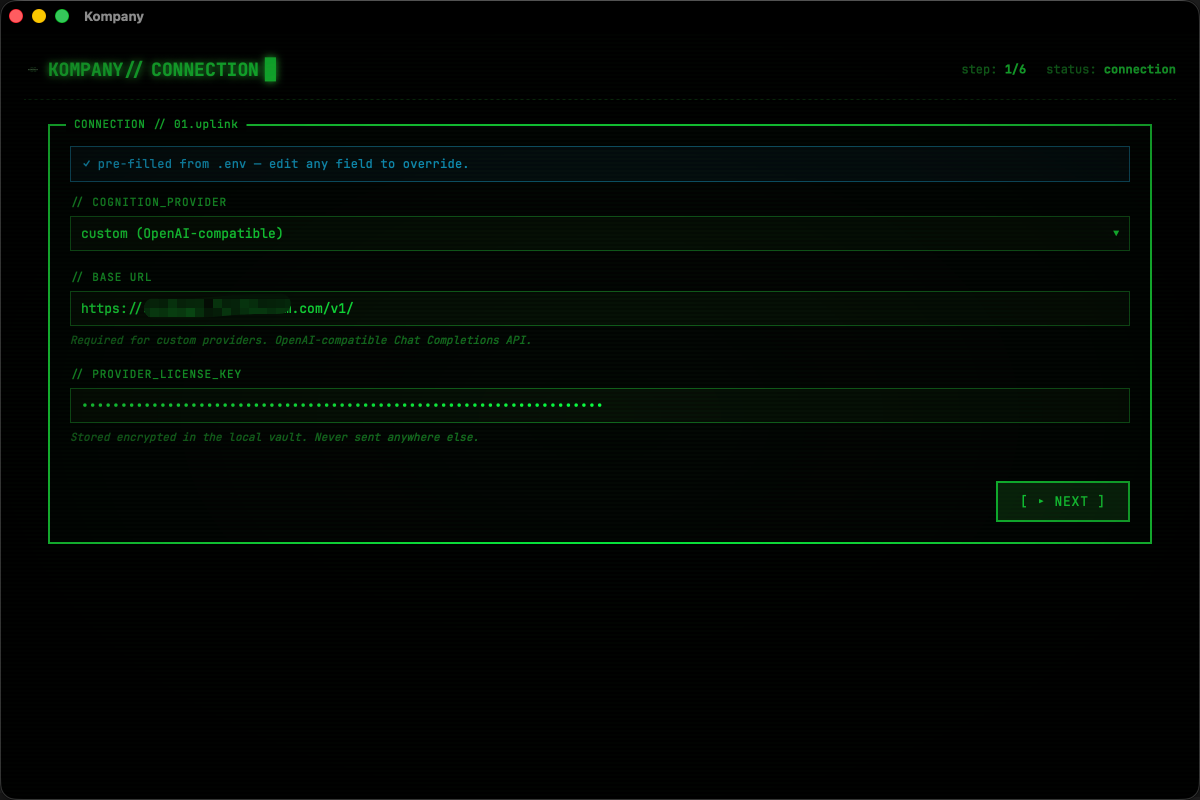1200x800 pixels.
Task: Click the 'CONNECTION // 01.uplink' panel title
Action: coord(156,125)
